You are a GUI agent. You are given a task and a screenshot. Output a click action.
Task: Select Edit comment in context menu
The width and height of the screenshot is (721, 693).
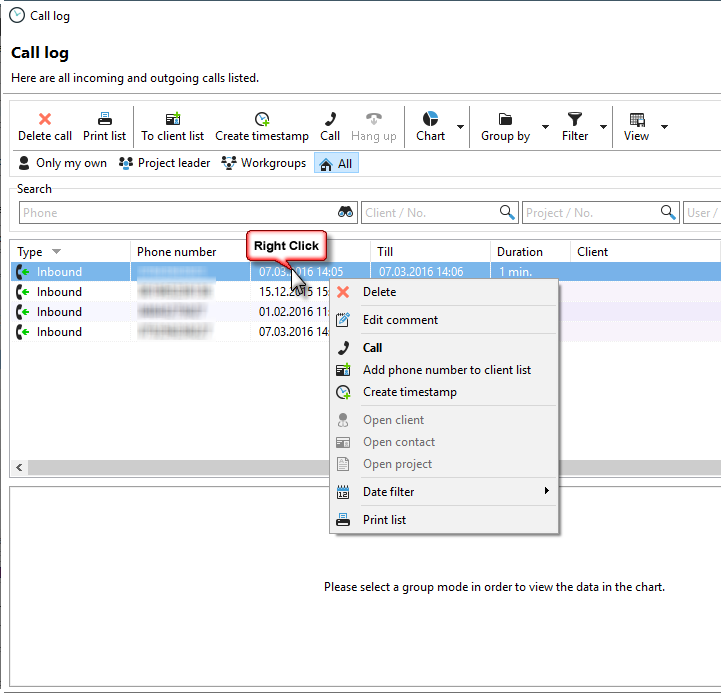coord(400,320)
